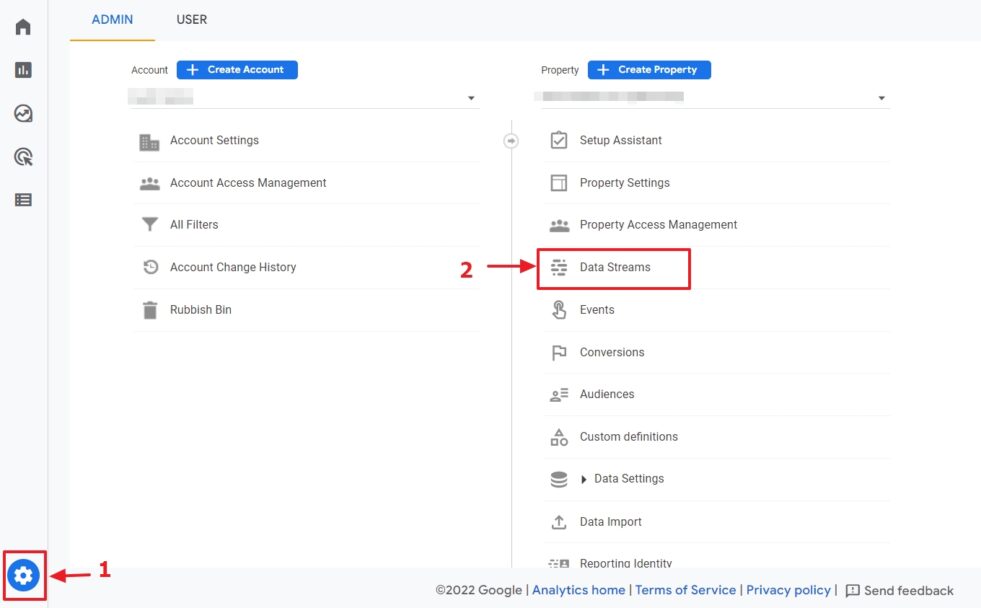981x608 pixels.
Task: Click the Data Import upload icon
Action: tap(559, 522)
